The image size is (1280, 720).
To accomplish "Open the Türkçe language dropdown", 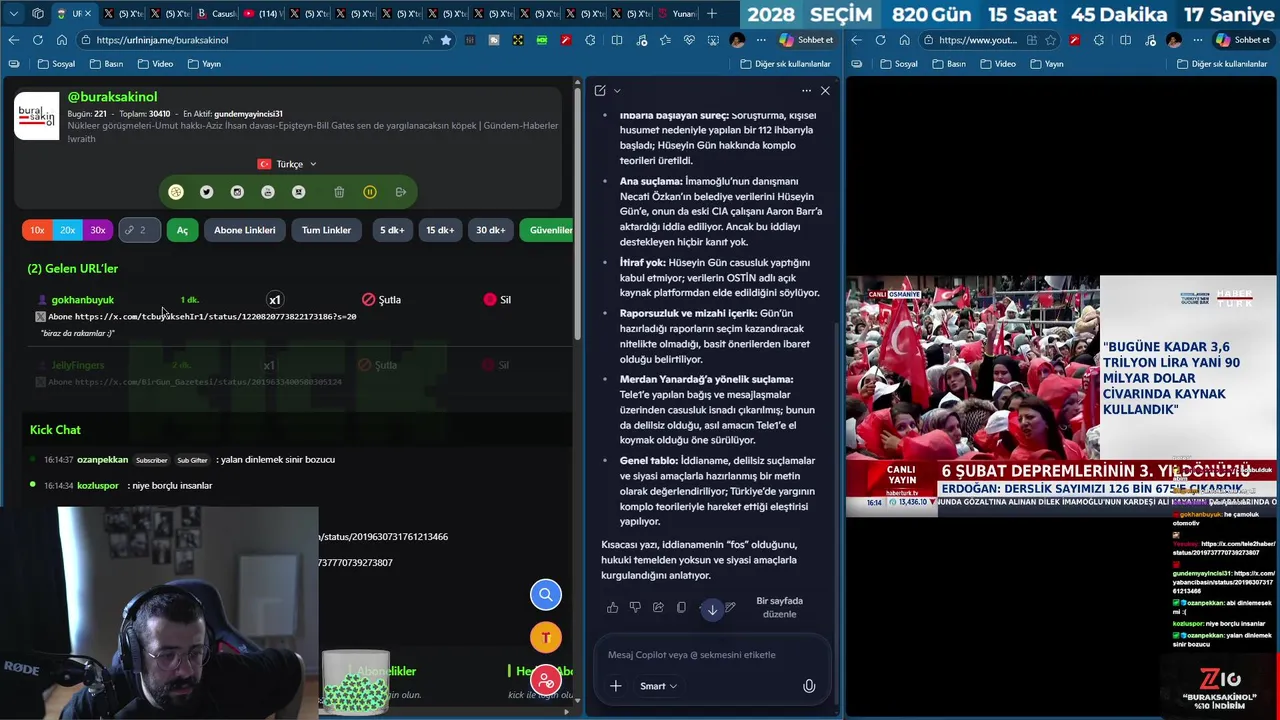I will click(287, 164).
